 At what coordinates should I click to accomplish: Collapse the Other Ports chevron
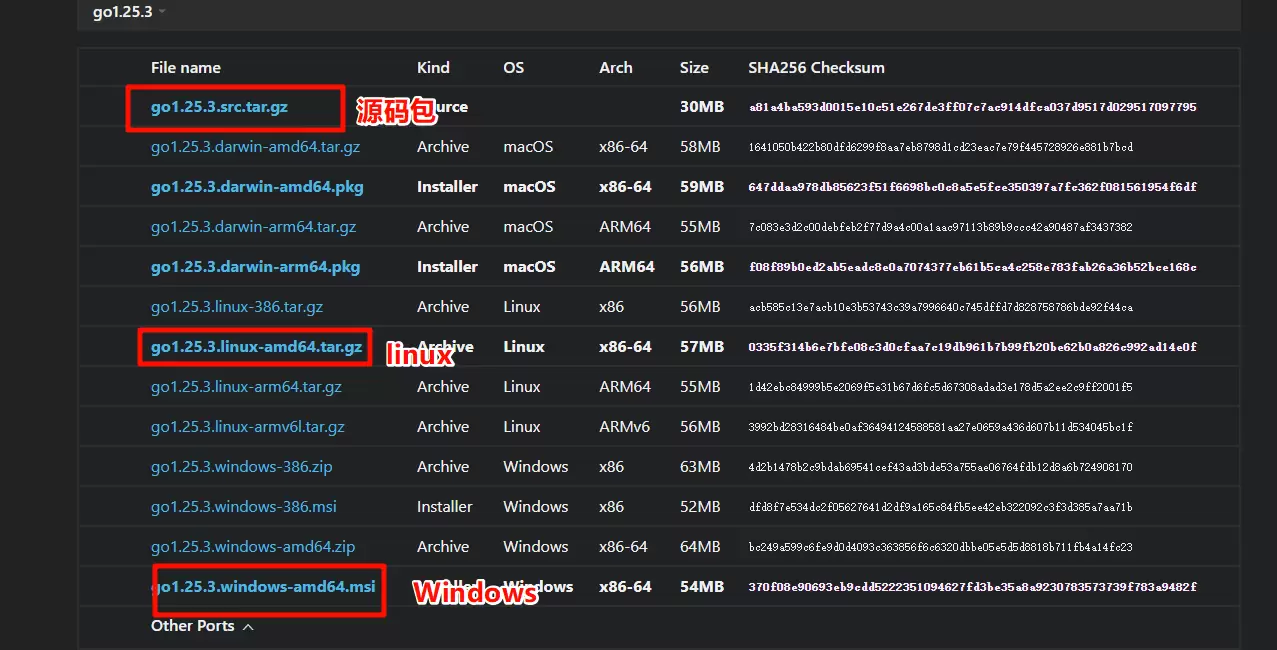(x=248, y=627)
